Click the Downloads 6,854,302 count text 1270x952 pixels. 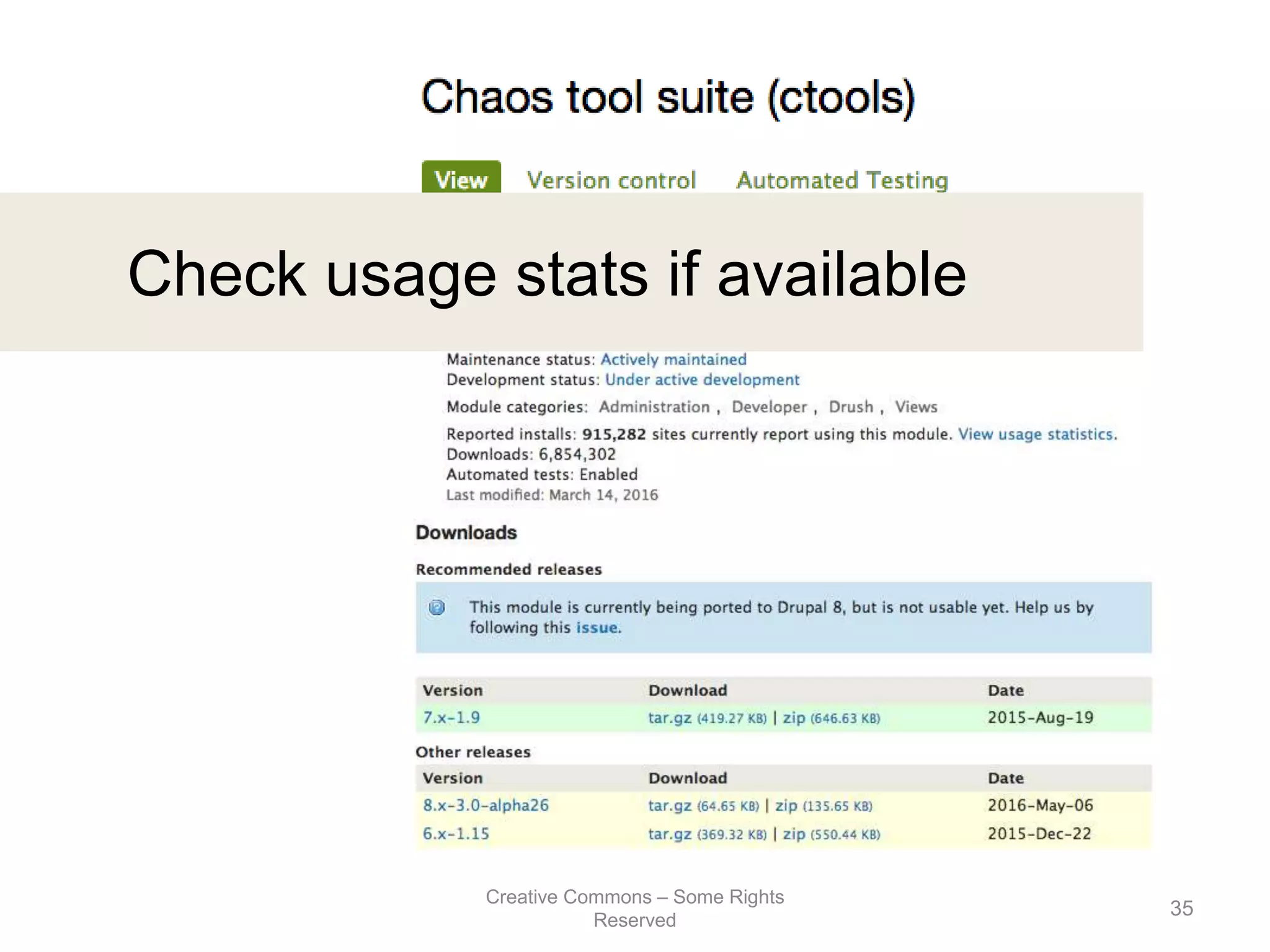[x=531, y=454]
